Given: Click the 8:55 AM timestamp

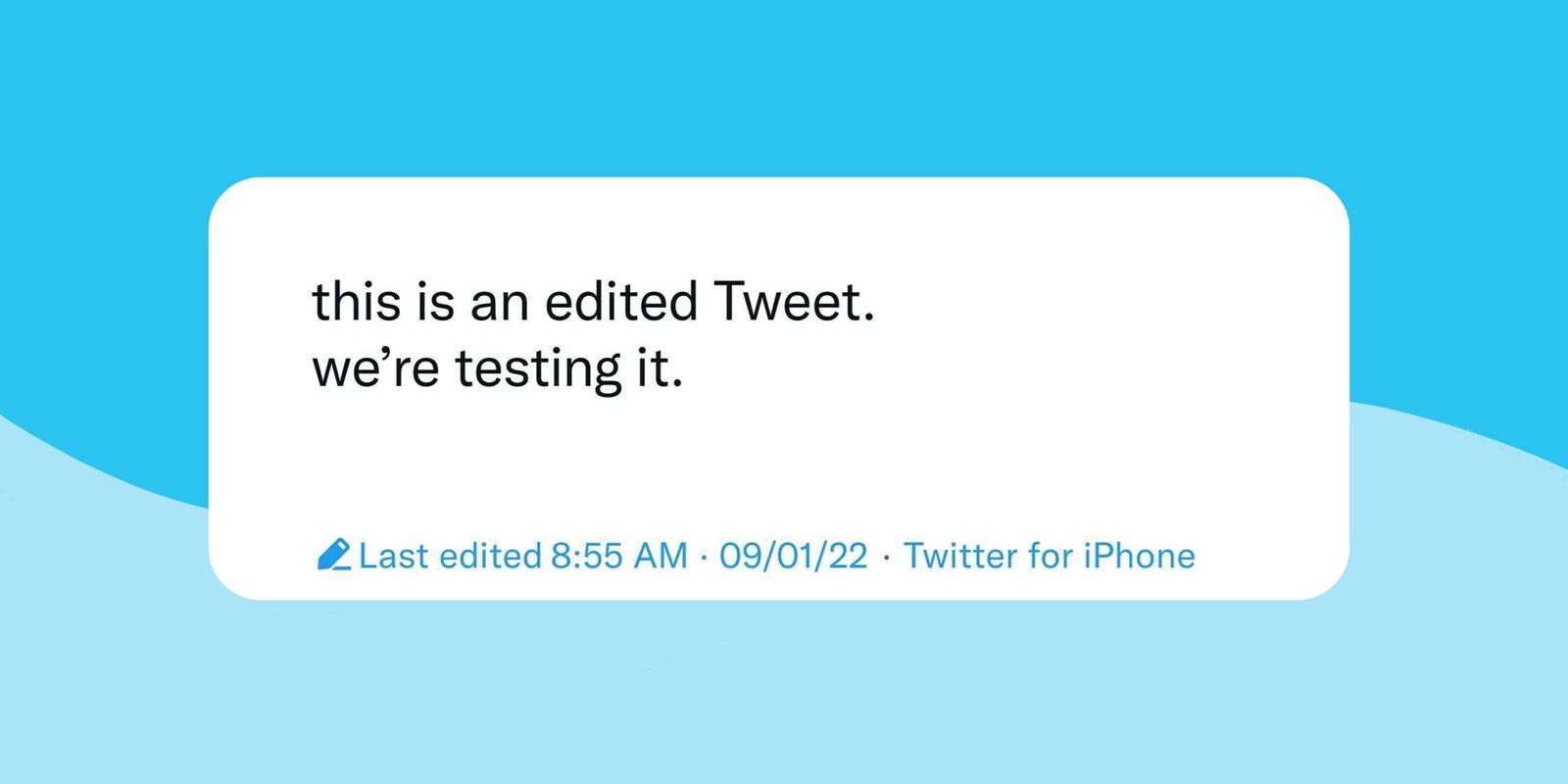Looking at the screenshot, I should tap(618, 556).
